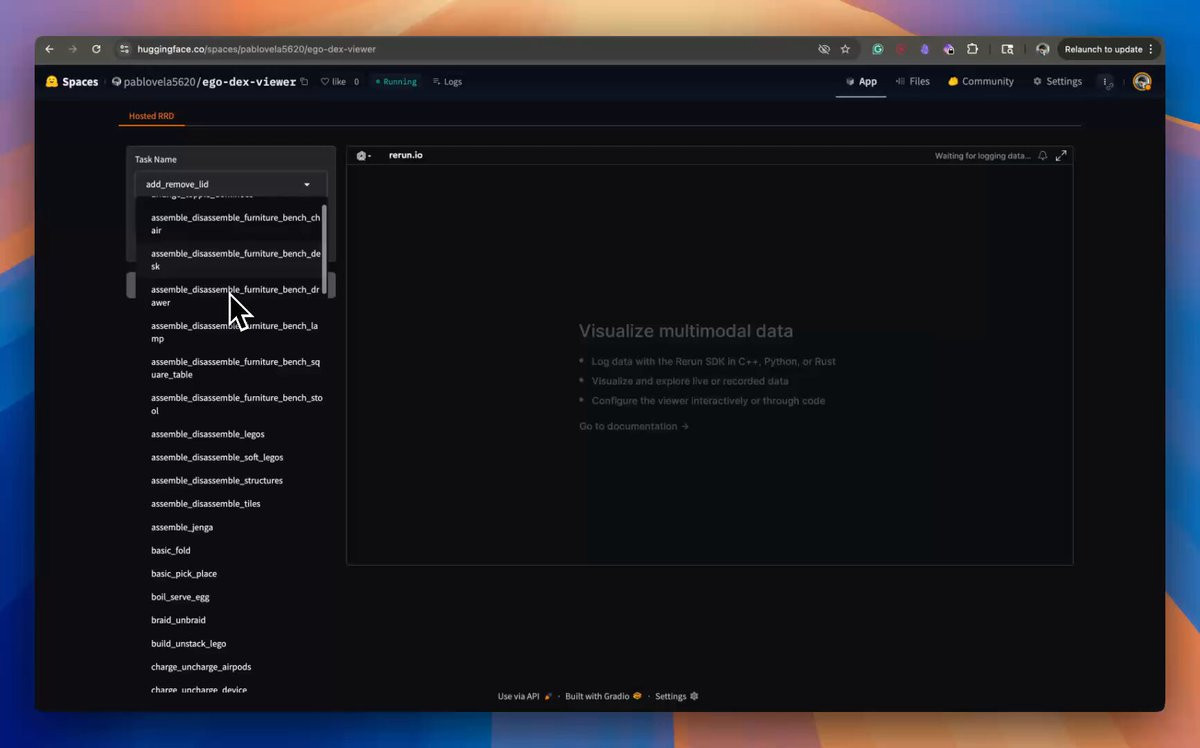Screen dimensions: 1200x748
Task: Click the browser address bar URL
Action: click(256, 49)
